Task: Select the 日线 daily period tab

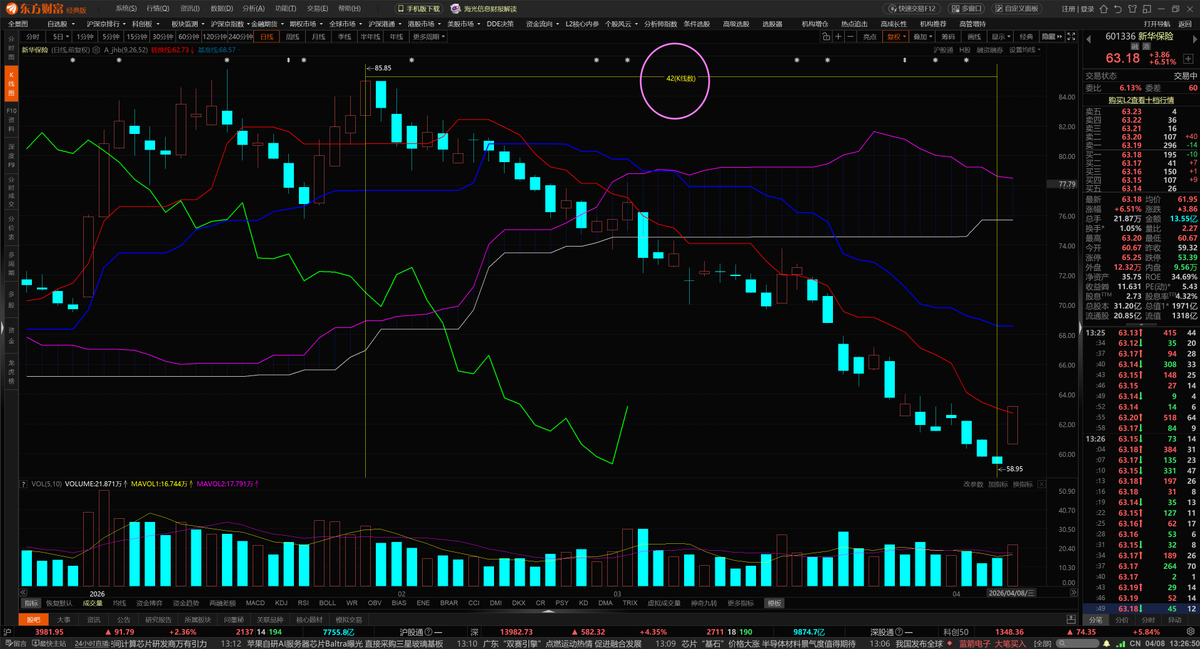Action: point(267,36)
